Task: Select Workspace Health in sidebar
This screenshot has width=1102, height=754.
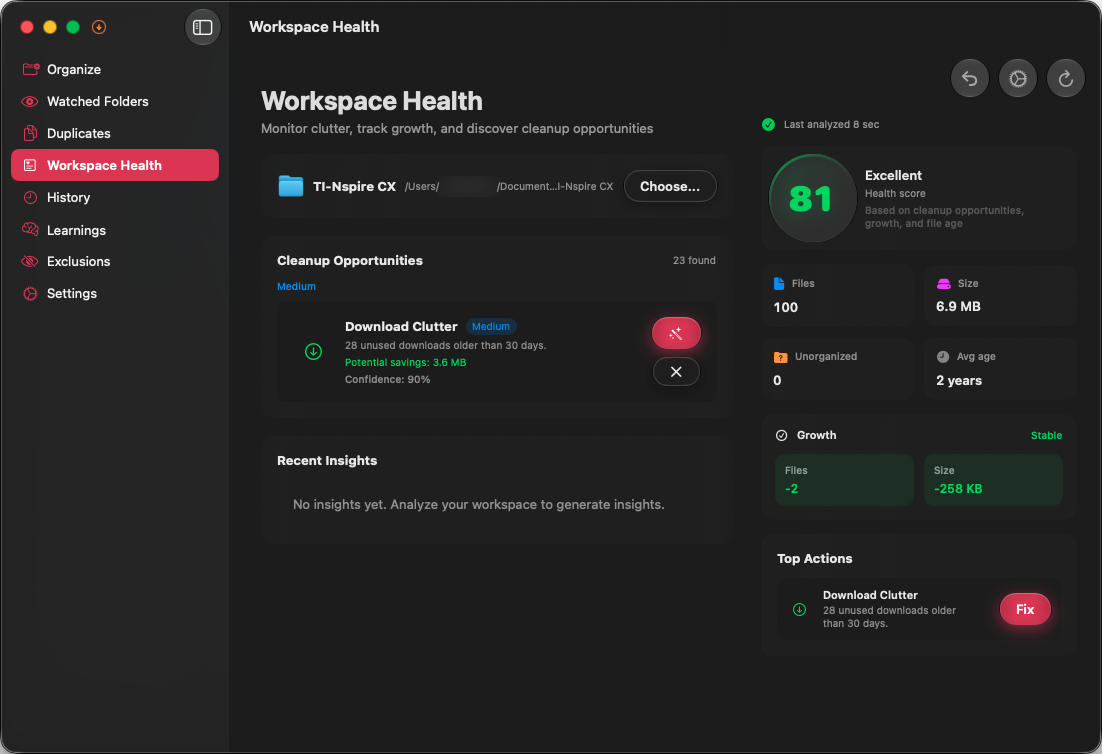Action: (115, 165)
